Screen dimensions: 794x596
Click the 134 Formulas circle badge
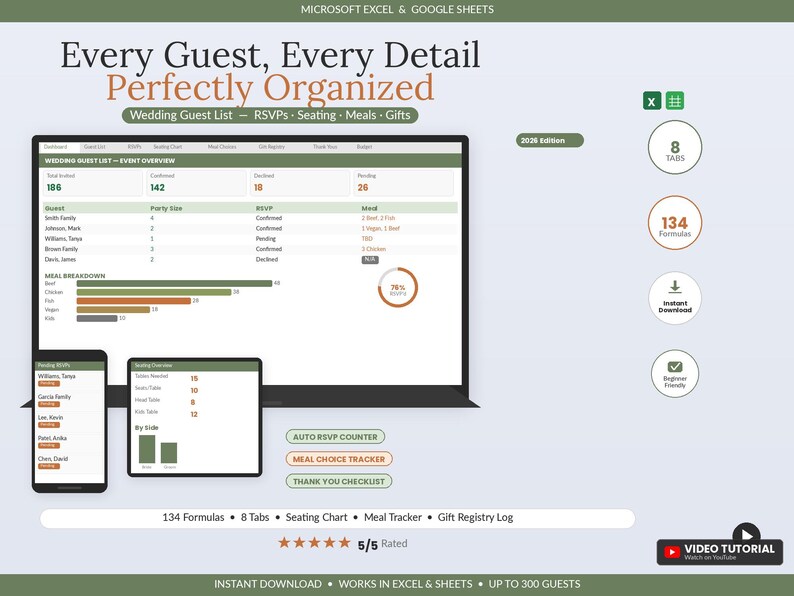click(x=674, y=222)
